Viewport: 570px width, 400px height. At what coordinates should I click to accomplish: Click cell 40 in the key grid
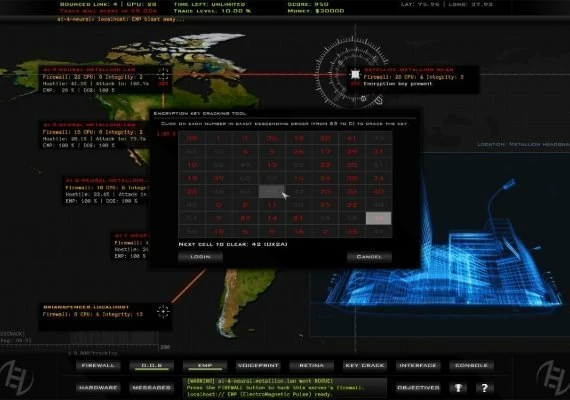pyautogui.click(x=379, y=192)
